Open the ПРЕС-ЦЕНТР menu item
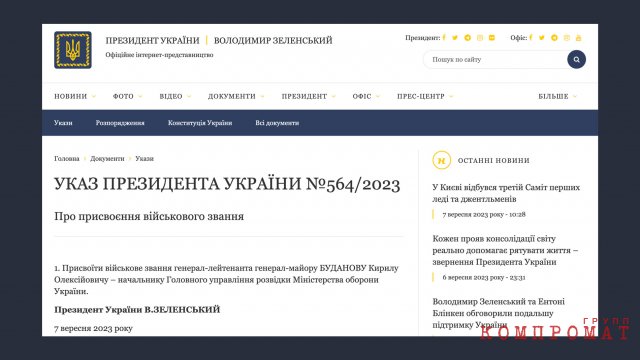The height and width of the screenshot is (360, 640). [x=421, y=96]
